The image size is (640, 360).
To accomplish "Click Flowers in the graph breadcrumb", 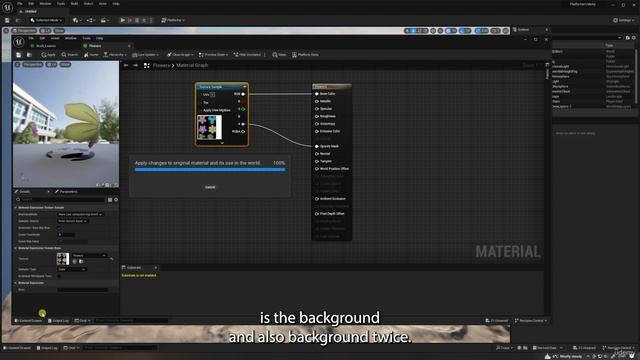I will pyautogui.click(x=161, y=65).
